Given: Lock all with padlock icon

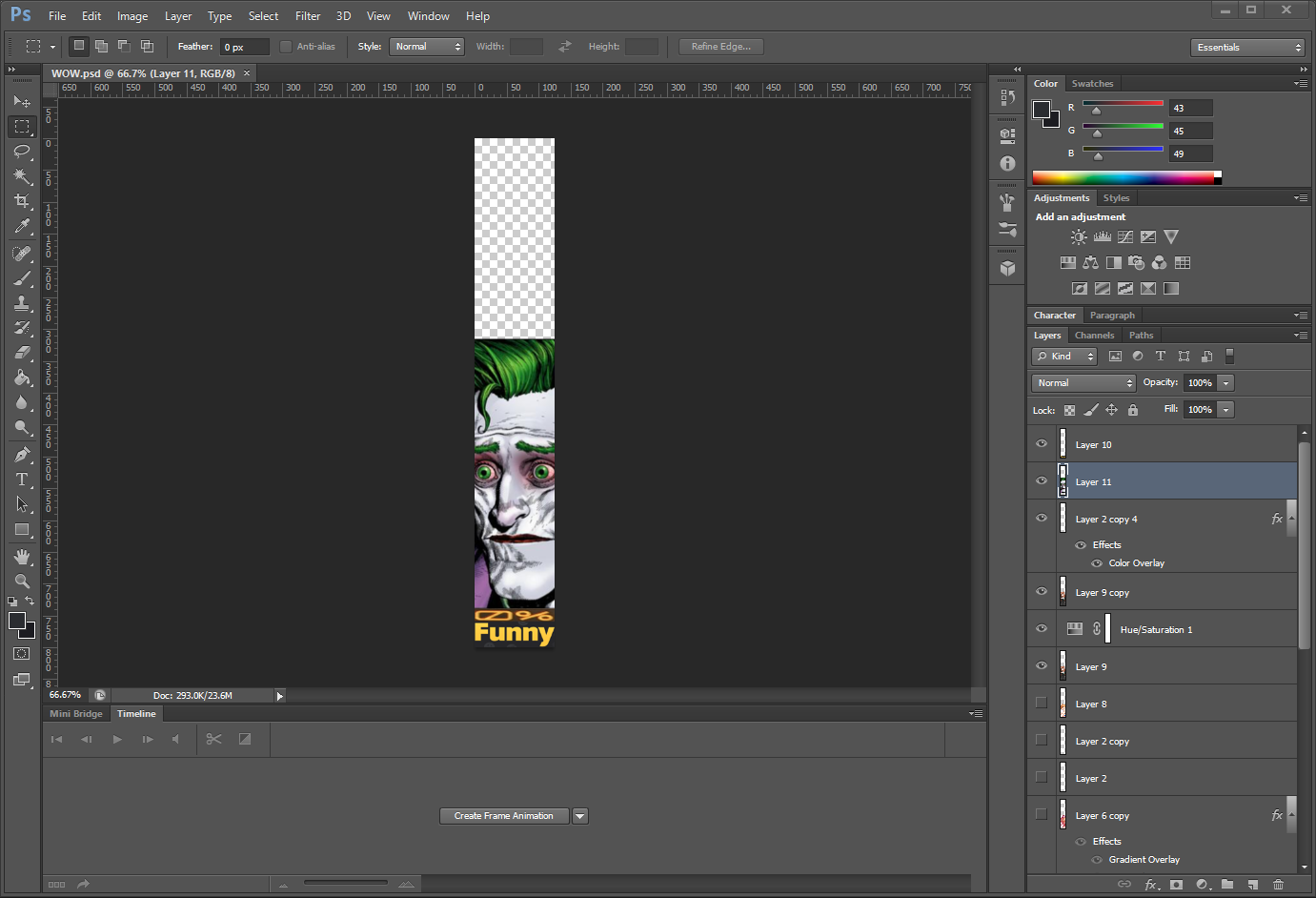Looking at the screenshot, I should [x=1133, y=410].
